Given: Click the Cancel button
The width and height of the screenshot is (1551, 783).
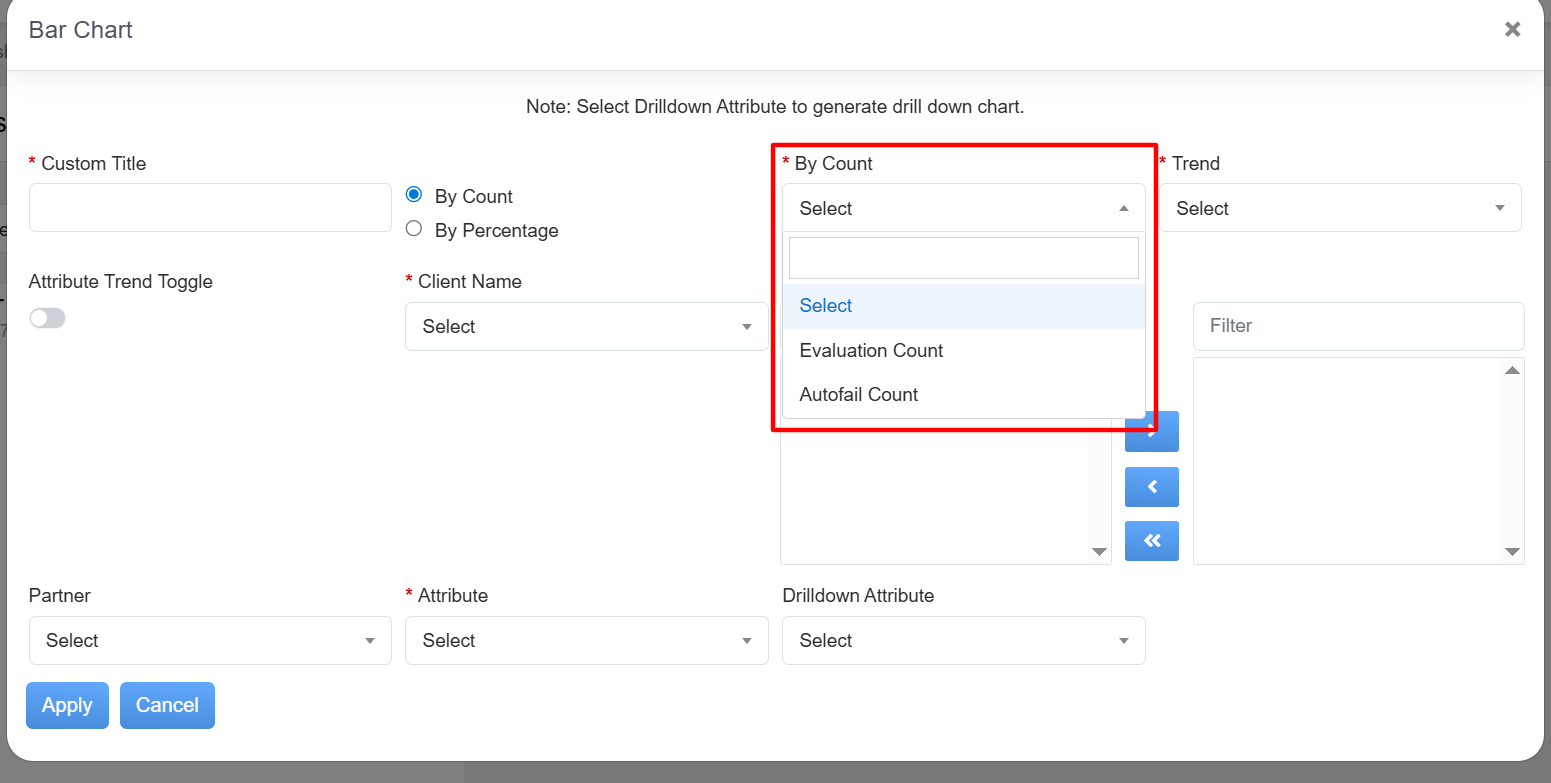Looking at the screenshot, I should tap(167, 706).
